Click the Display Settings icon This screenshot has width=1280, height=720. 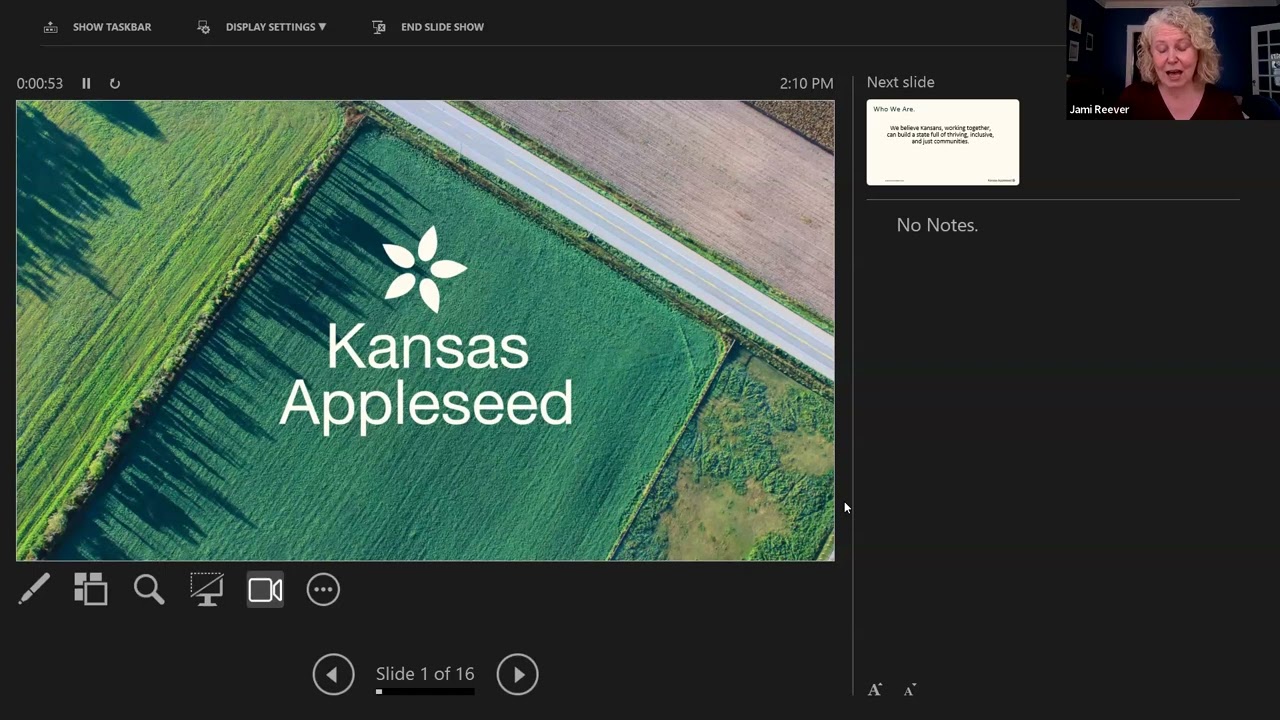[204, 27]
